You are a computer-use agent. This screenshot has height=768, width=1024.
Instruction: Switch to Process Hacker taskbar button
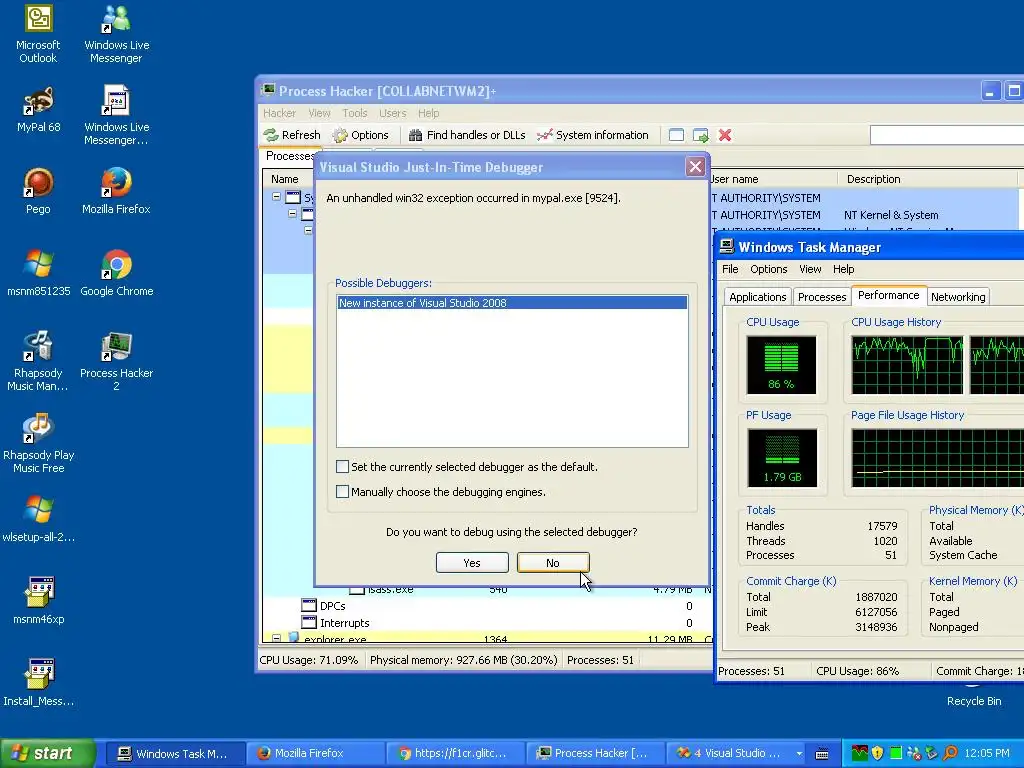tap(595, 753)
